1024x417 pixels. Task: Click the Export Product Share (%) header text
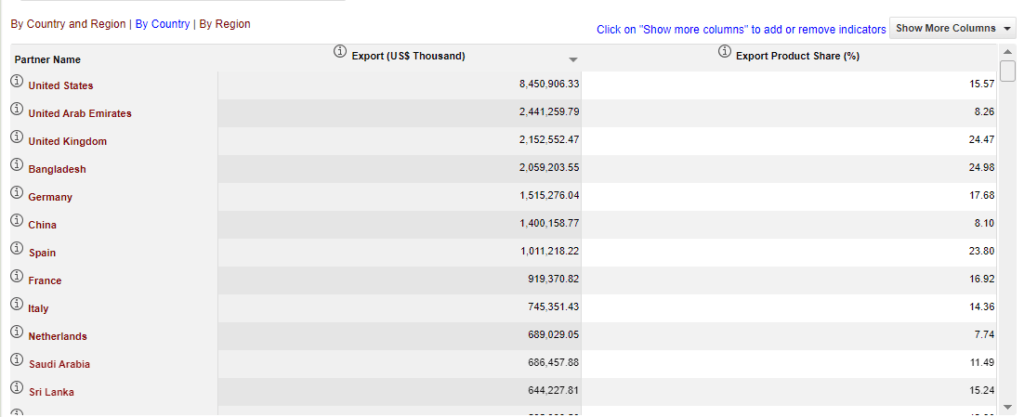click(797, 56)
